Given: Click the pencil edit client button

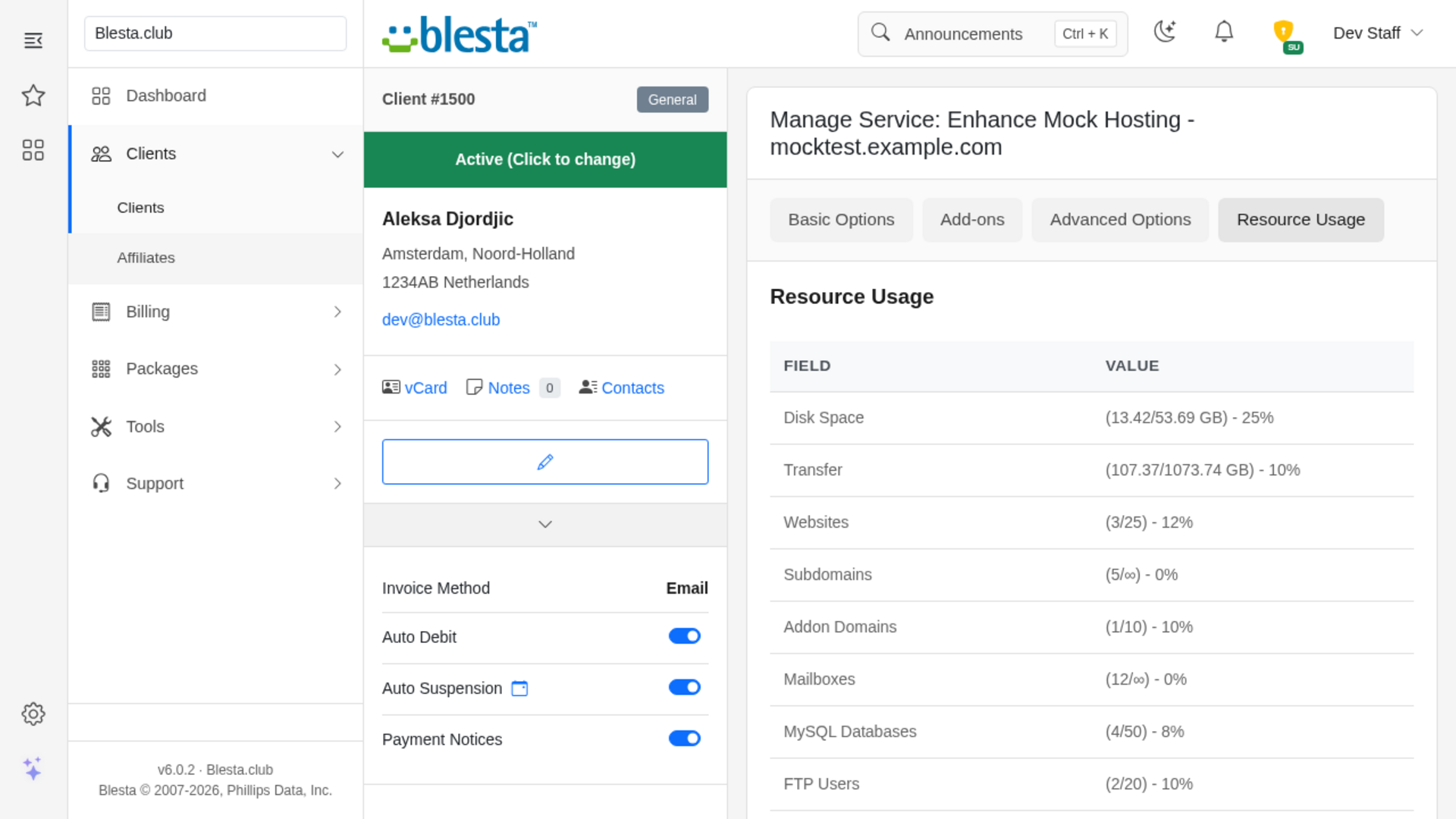Looking at the screenshot, I should 545,462.
